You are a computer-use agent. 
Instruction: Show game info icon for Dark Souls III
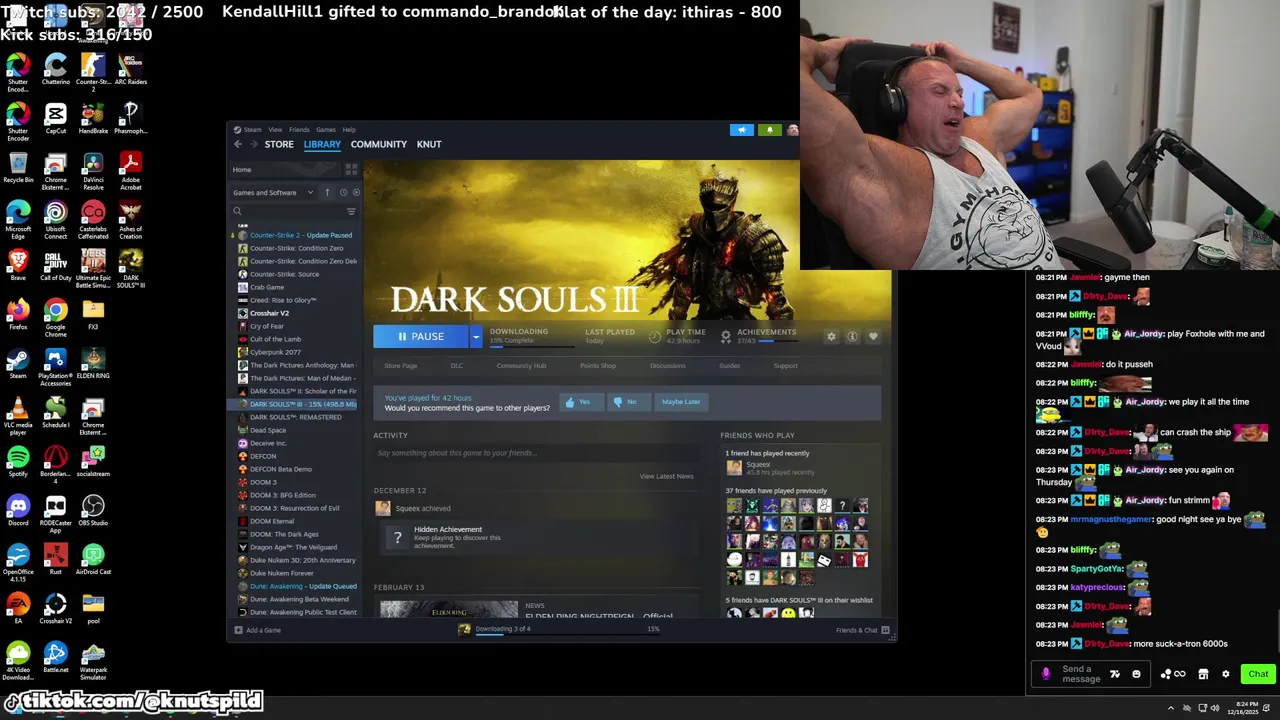click(x=852, y=337)
